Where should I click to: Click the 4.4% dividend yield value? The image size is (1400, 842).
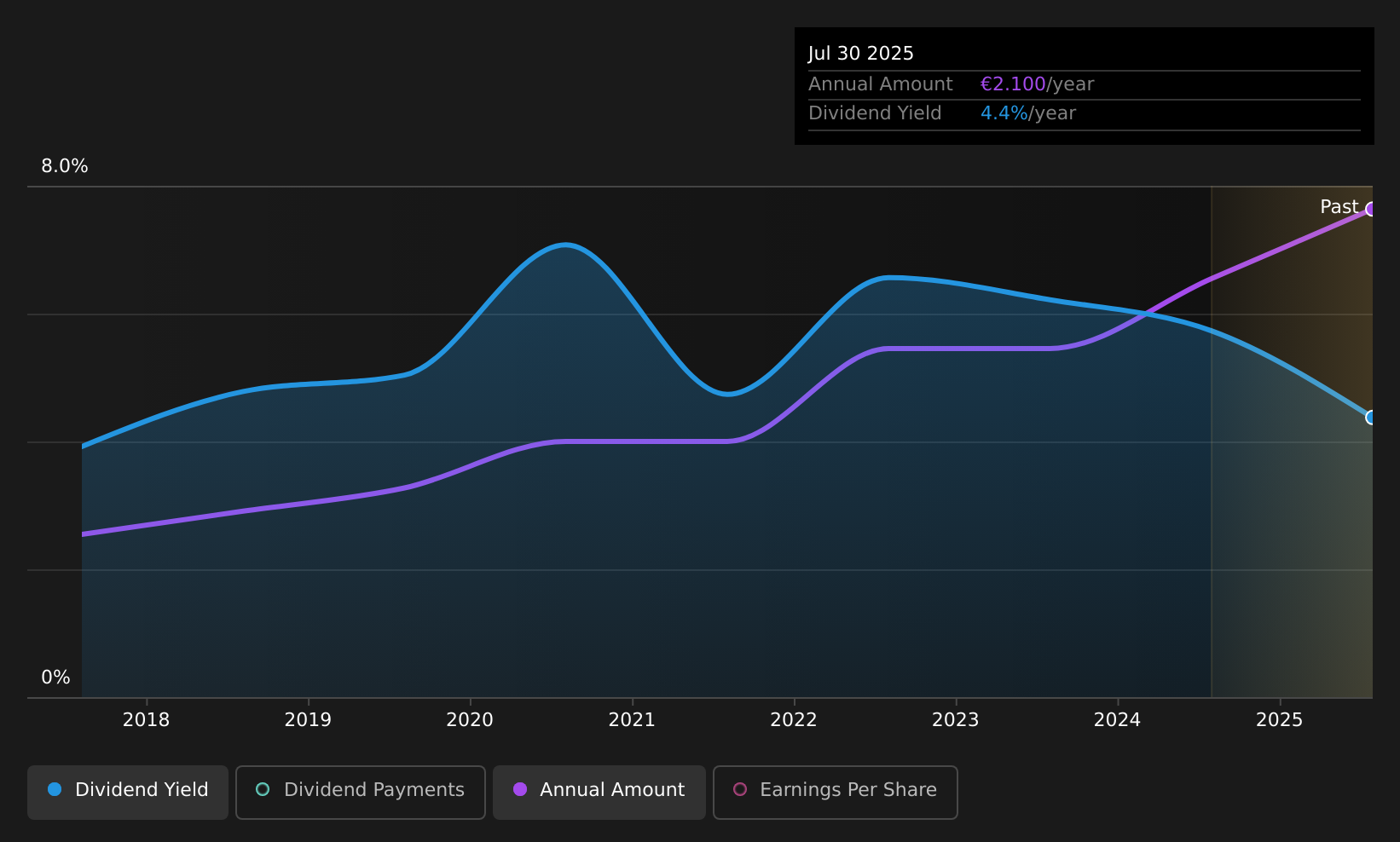1004,113
